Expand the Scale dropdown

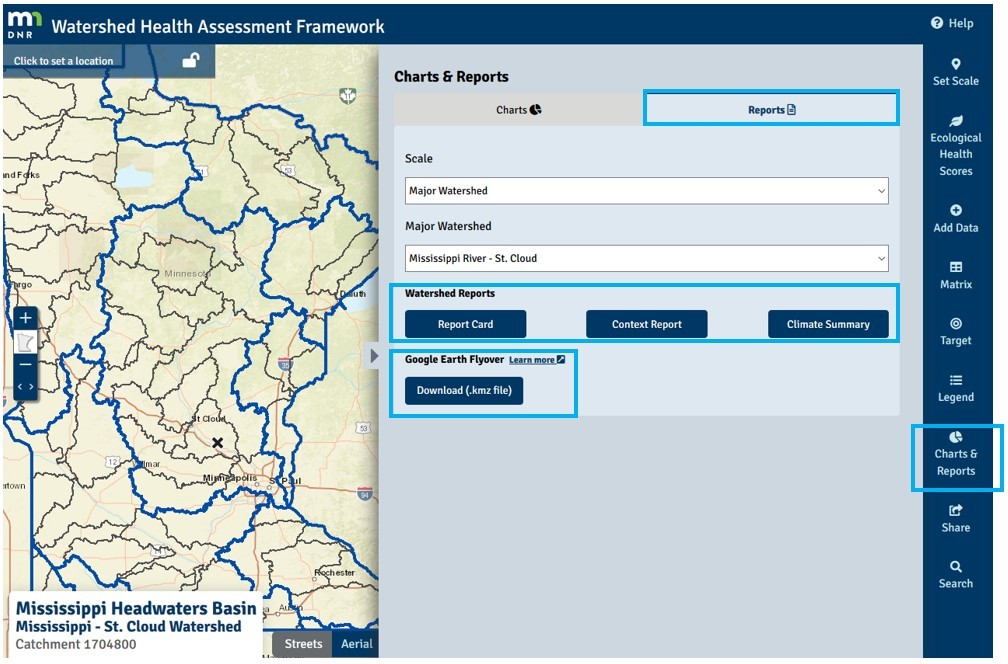(x=646, y=191)
